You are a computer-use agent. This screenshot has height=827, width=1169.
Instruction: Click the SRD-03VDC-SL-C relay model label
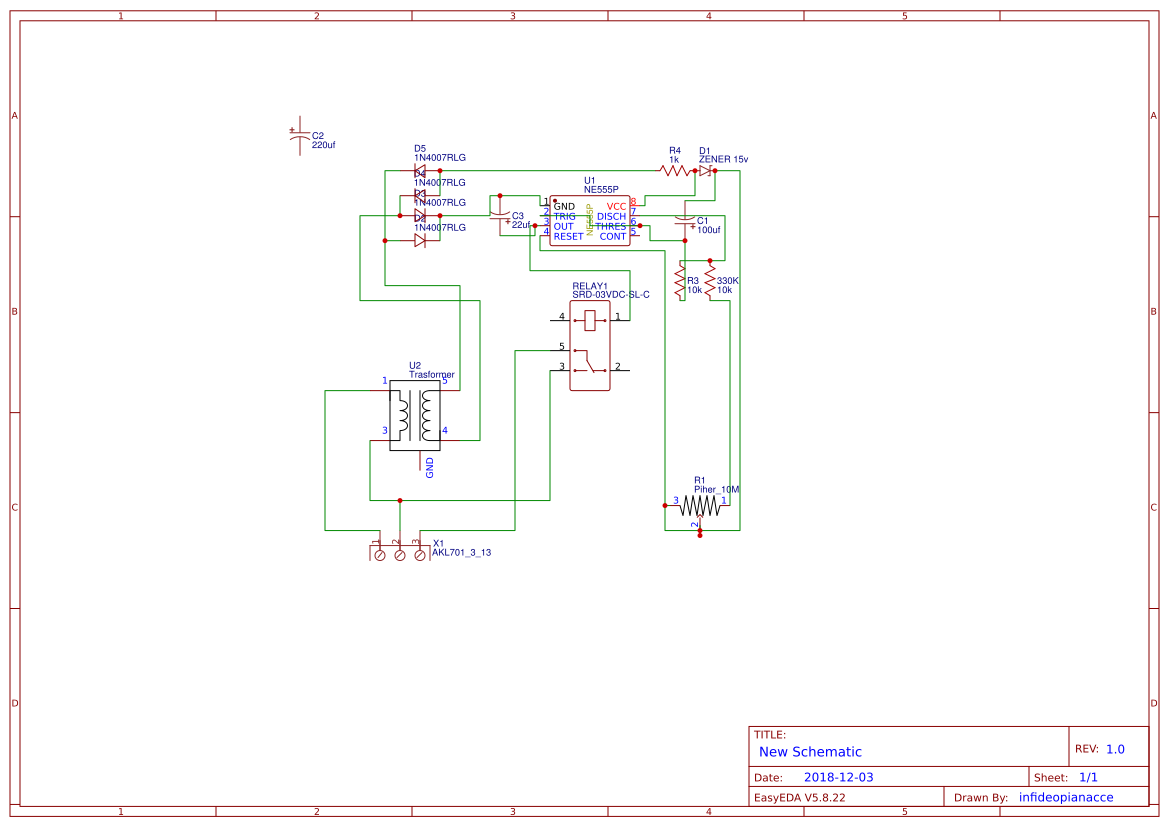pos(611,295)
